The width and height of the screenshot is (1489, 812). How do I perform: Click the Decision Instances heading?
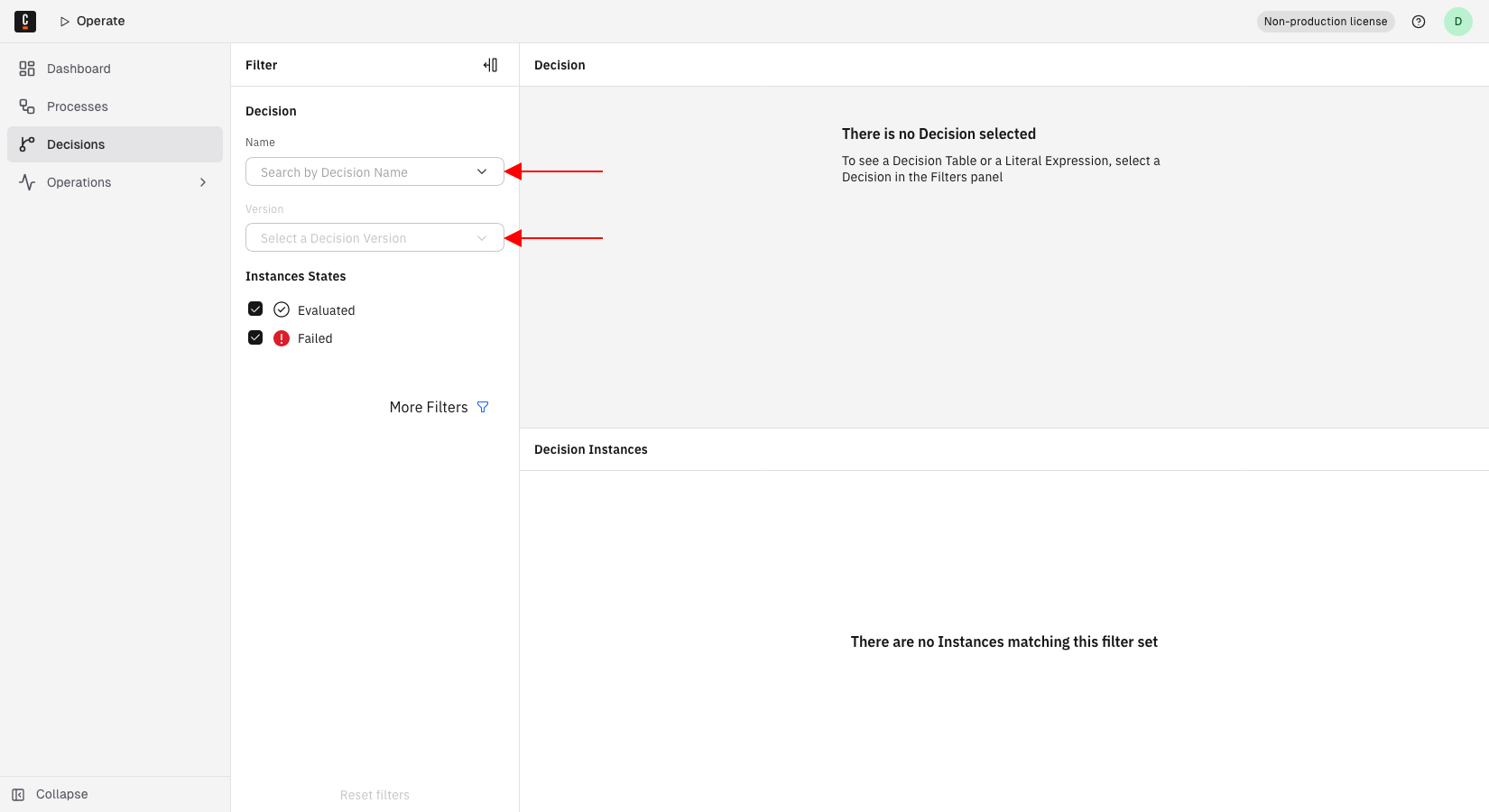591,449
